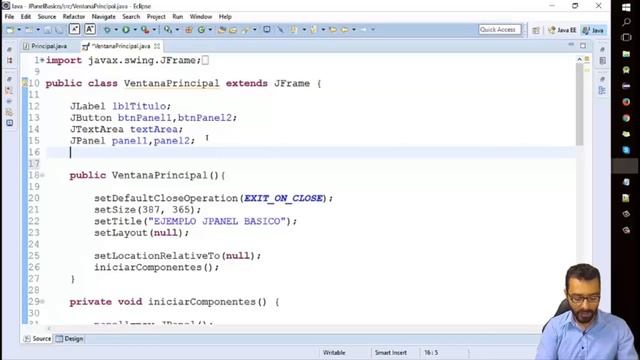Open the File menu
640x360 pixels.
[x=9, y=17]
